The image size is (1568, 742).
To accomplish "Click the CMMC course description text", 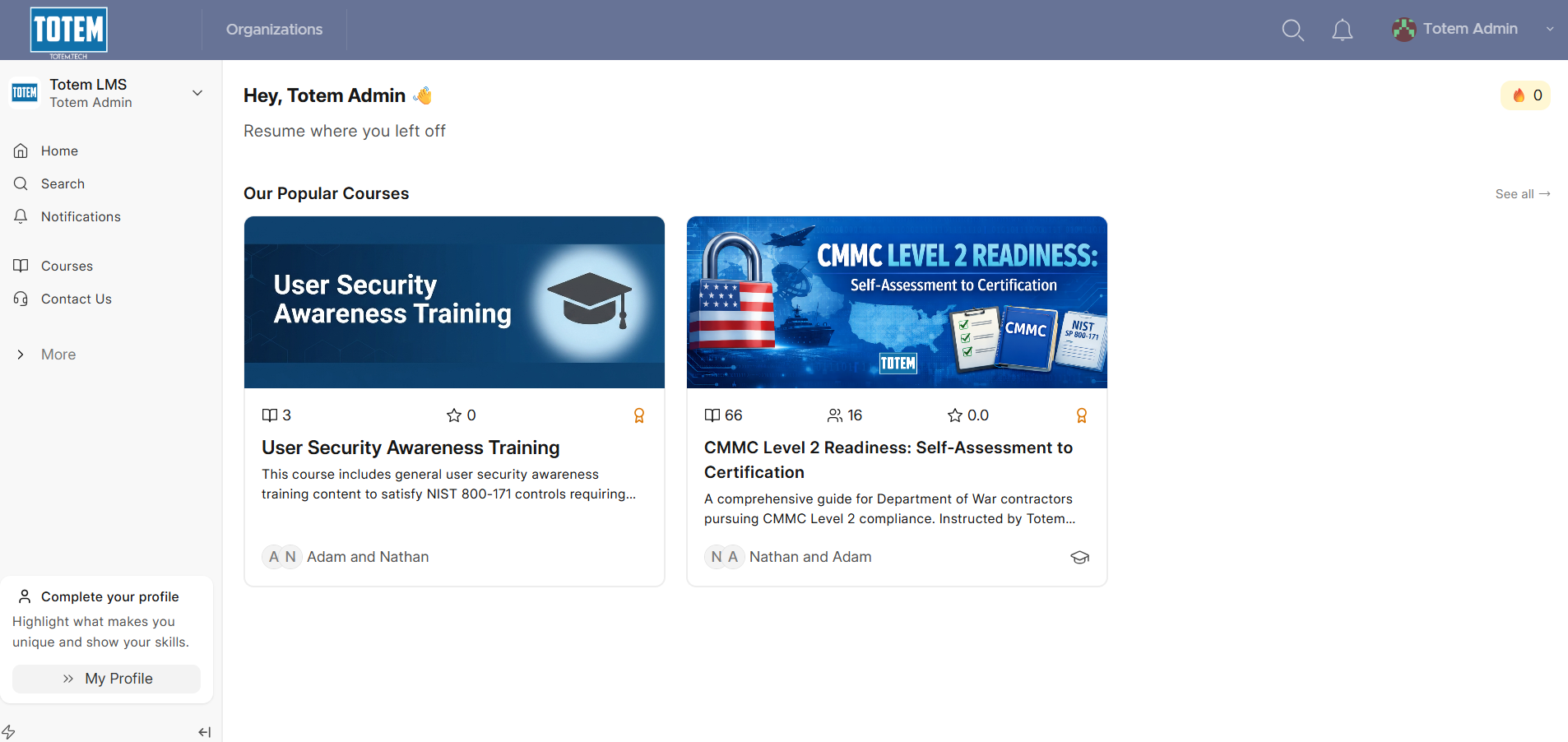I will click(x=890, y=509).
